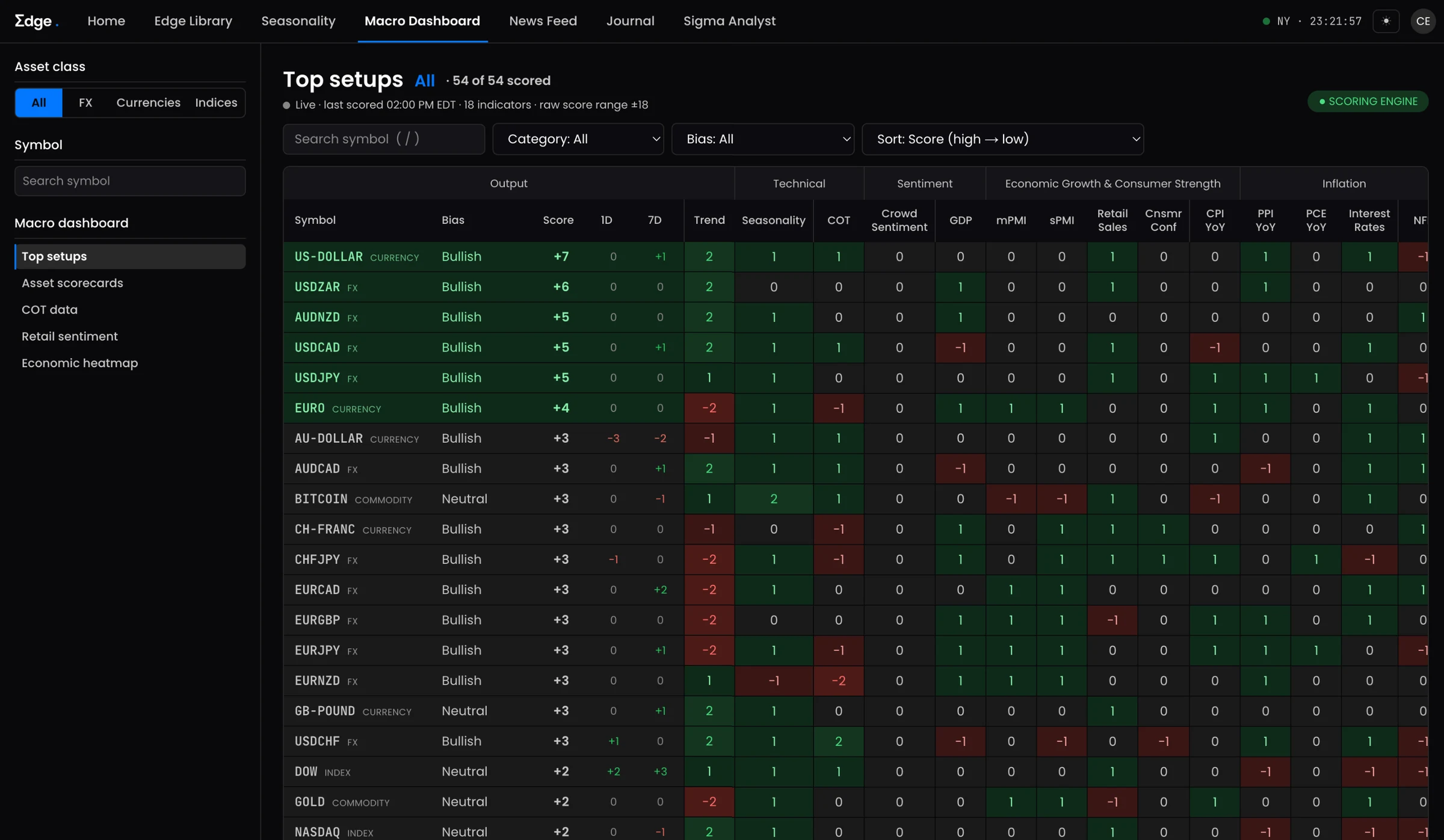Switch to the Journal page
The height and width of the screenshot is (840, 1444).
pos(630,21)
